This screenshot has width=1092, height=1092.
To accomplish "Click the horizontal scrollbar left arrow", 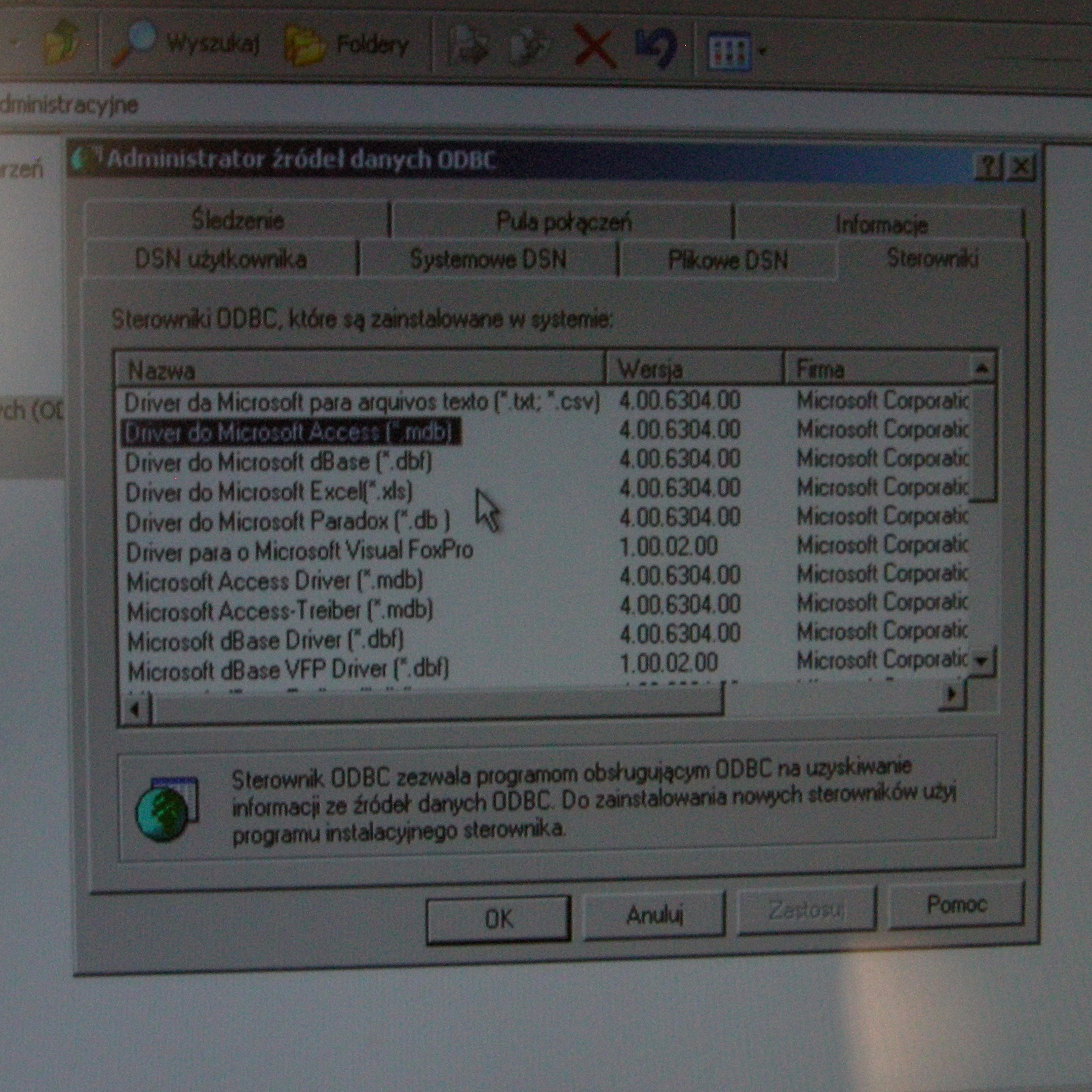I will click(135, 710).
